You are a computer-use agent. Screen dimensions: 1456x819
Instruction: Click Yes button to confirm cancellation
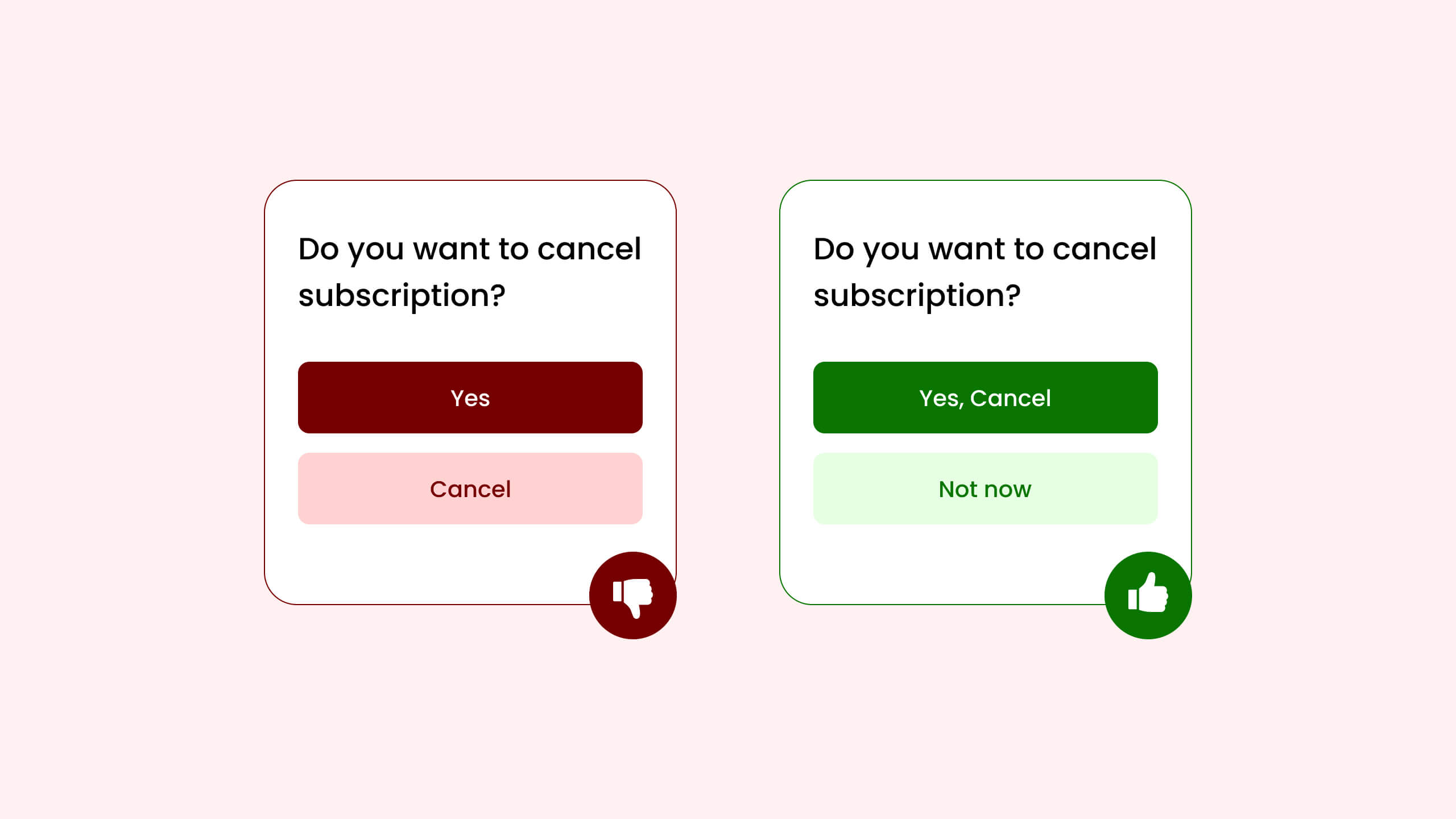point(470,398)
